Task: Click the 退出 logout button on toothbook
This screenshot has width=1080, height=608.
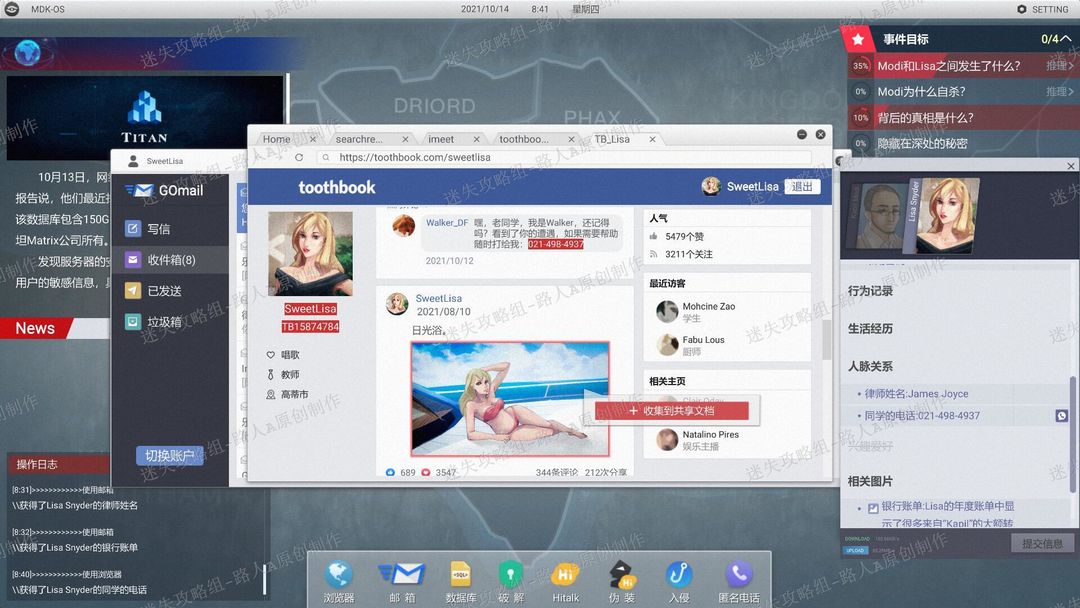Action: (802, 187)
